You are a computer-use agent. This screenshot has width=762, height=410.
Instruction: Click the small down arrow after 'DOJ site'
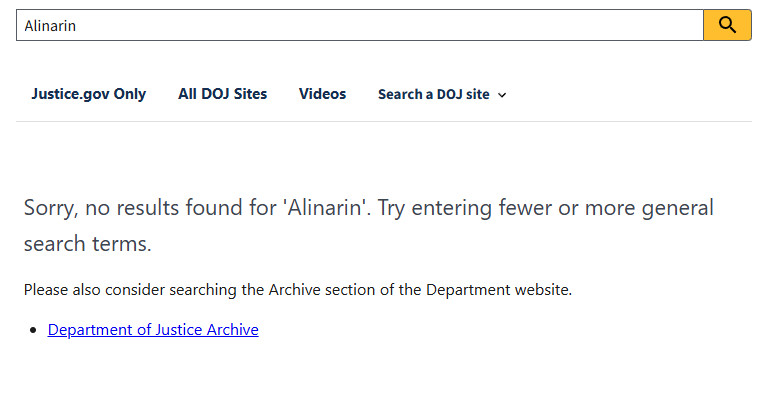click(x=502, y=95)
